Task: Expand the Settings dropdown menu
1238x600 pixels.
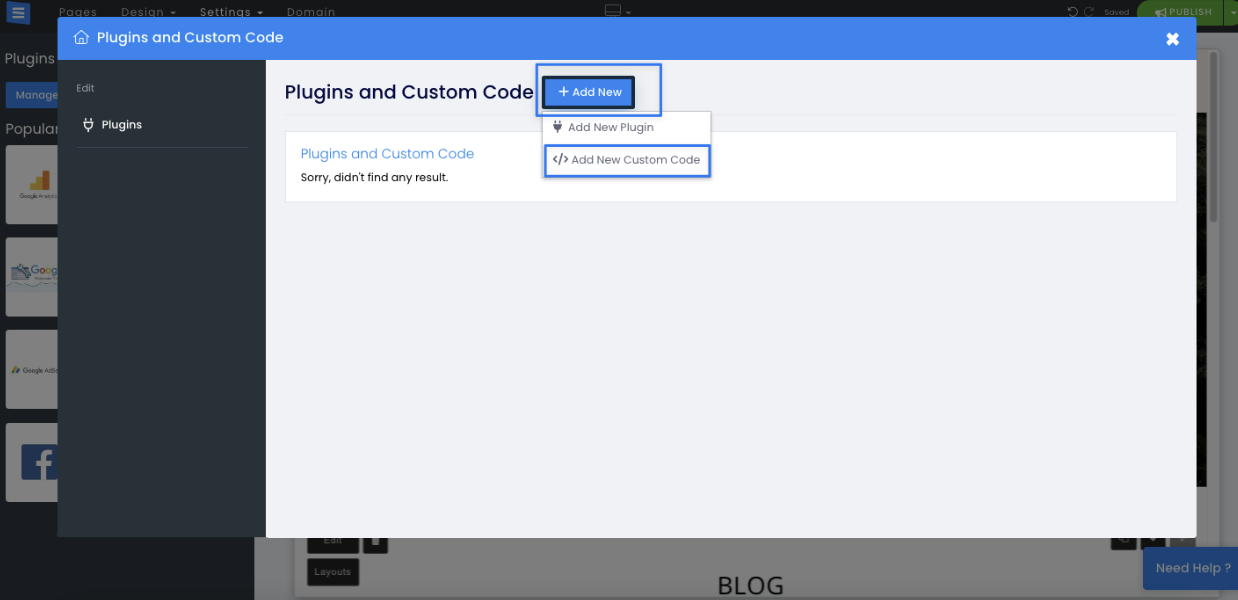Action: point(231,12)
